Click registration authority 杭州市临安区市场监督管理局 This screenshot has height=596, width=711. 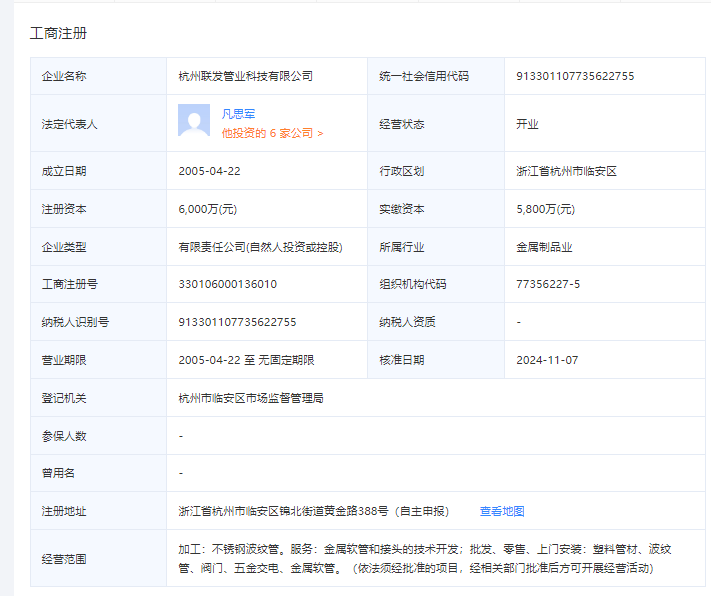pyautogui.click(x=251, y=398)
